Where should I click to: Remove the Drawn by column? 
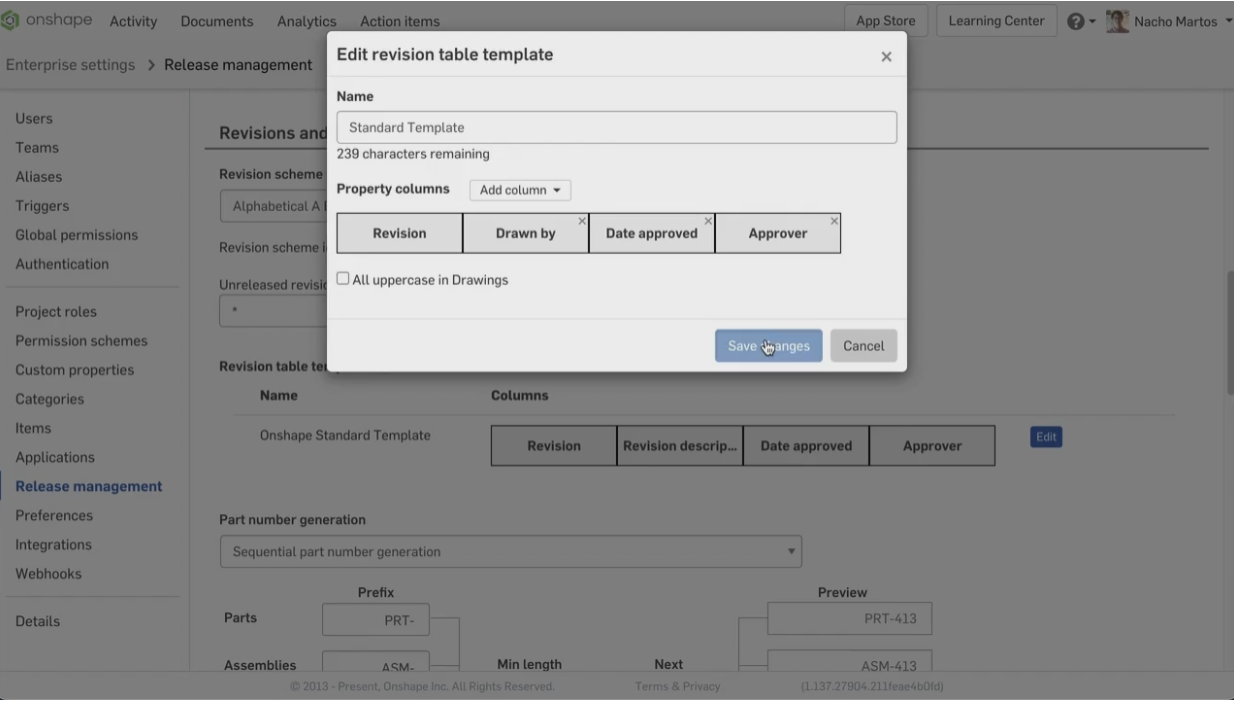pos(582,219)
